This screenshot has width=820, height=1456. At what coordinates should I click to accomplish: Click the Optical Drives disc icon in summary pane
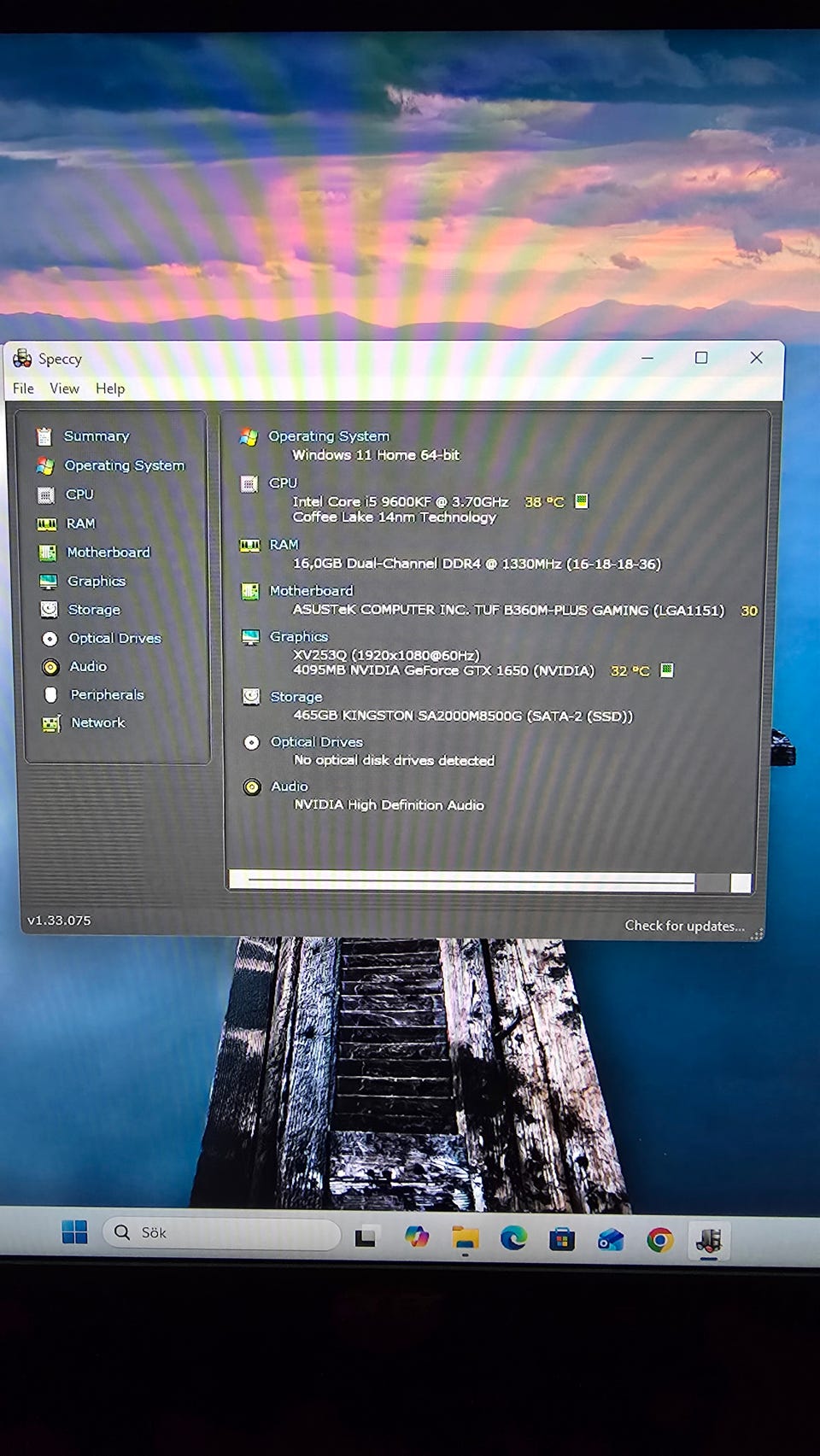coord(252,742)
